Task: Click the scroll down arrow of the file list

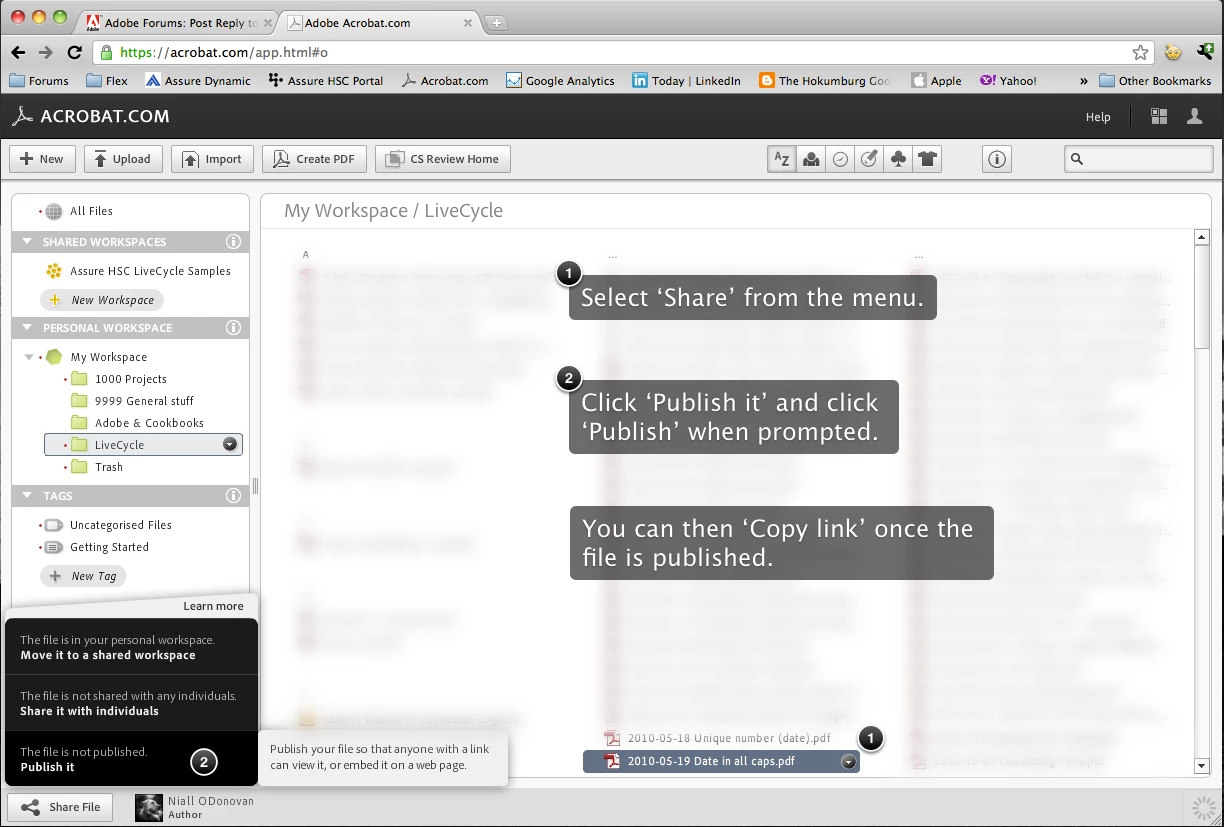Action: (x=1203, y=766)
